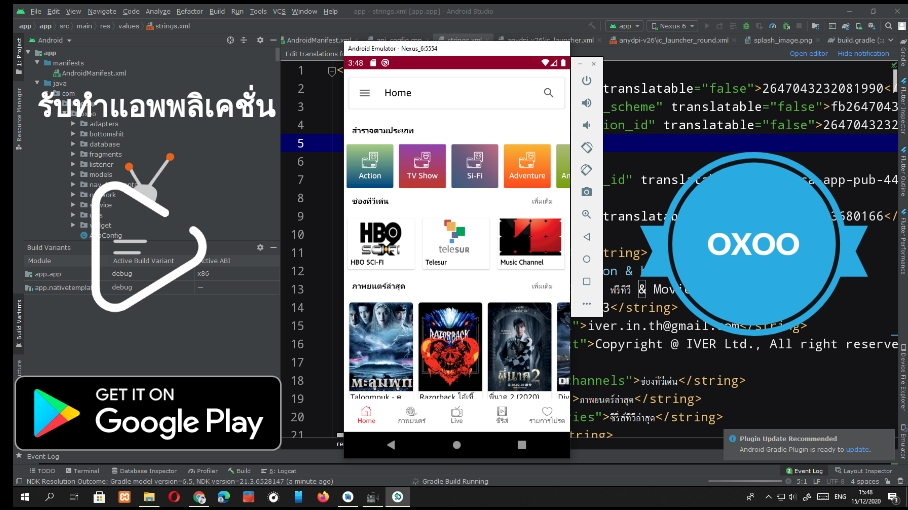Open emulator extended controls (three dots)
This screenshot has height=510, width=908.
tap(586, 303)
